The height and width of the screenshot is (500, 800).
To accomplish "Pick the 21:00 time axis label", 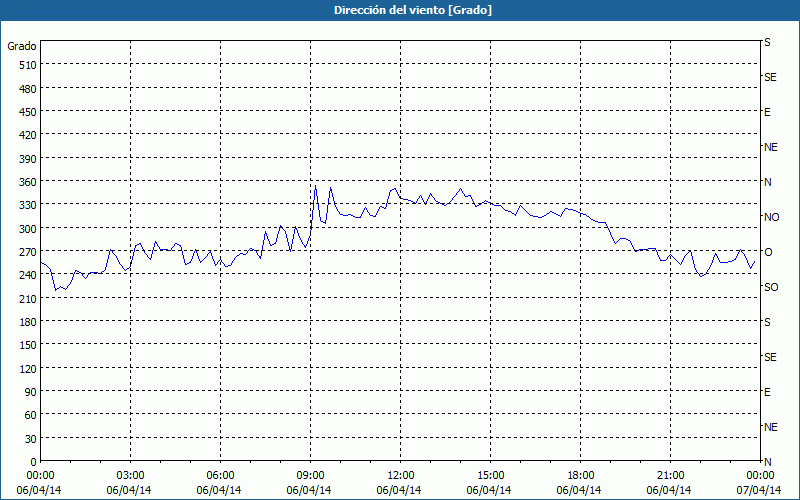I will tap(670, 476).
